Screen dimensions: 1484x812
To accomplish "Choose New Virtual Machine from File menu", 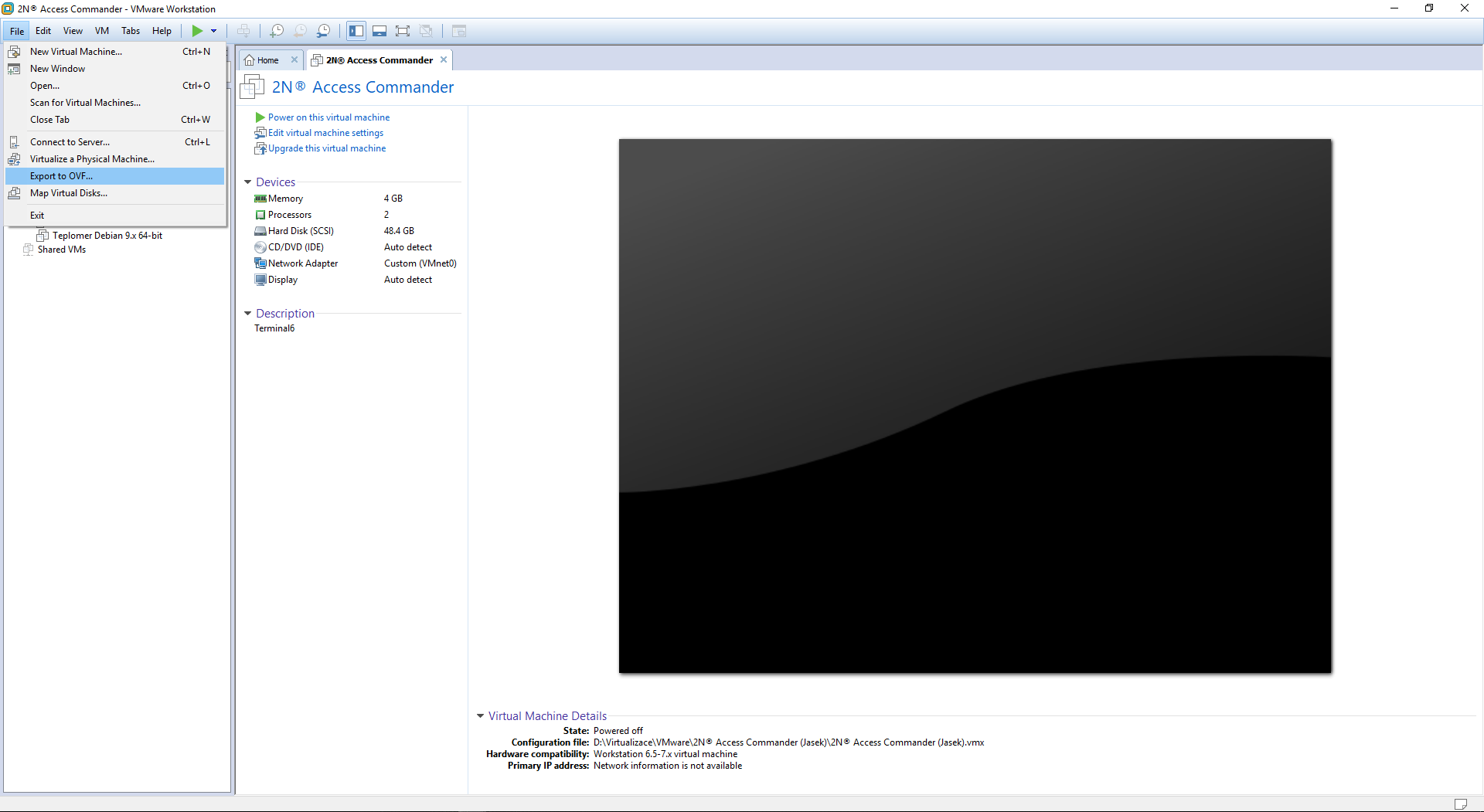I will (x=114, y=52).
